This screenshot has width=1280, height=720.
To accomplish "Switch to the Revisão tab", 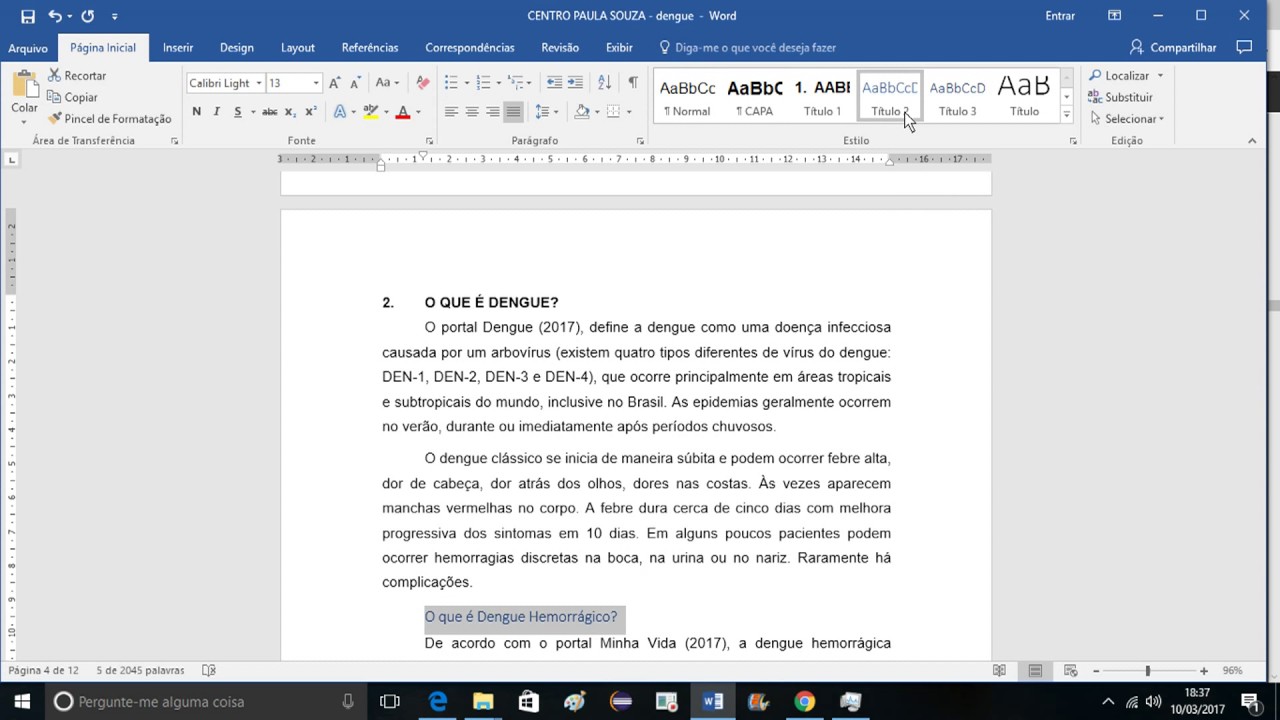I will tap(560, 47).
